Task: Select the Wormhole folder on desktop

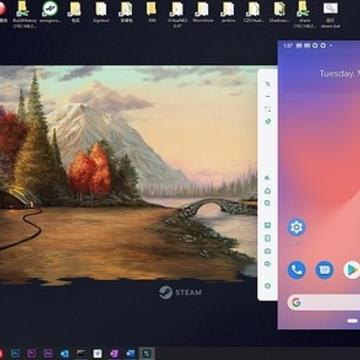Action: coord(203,12)
